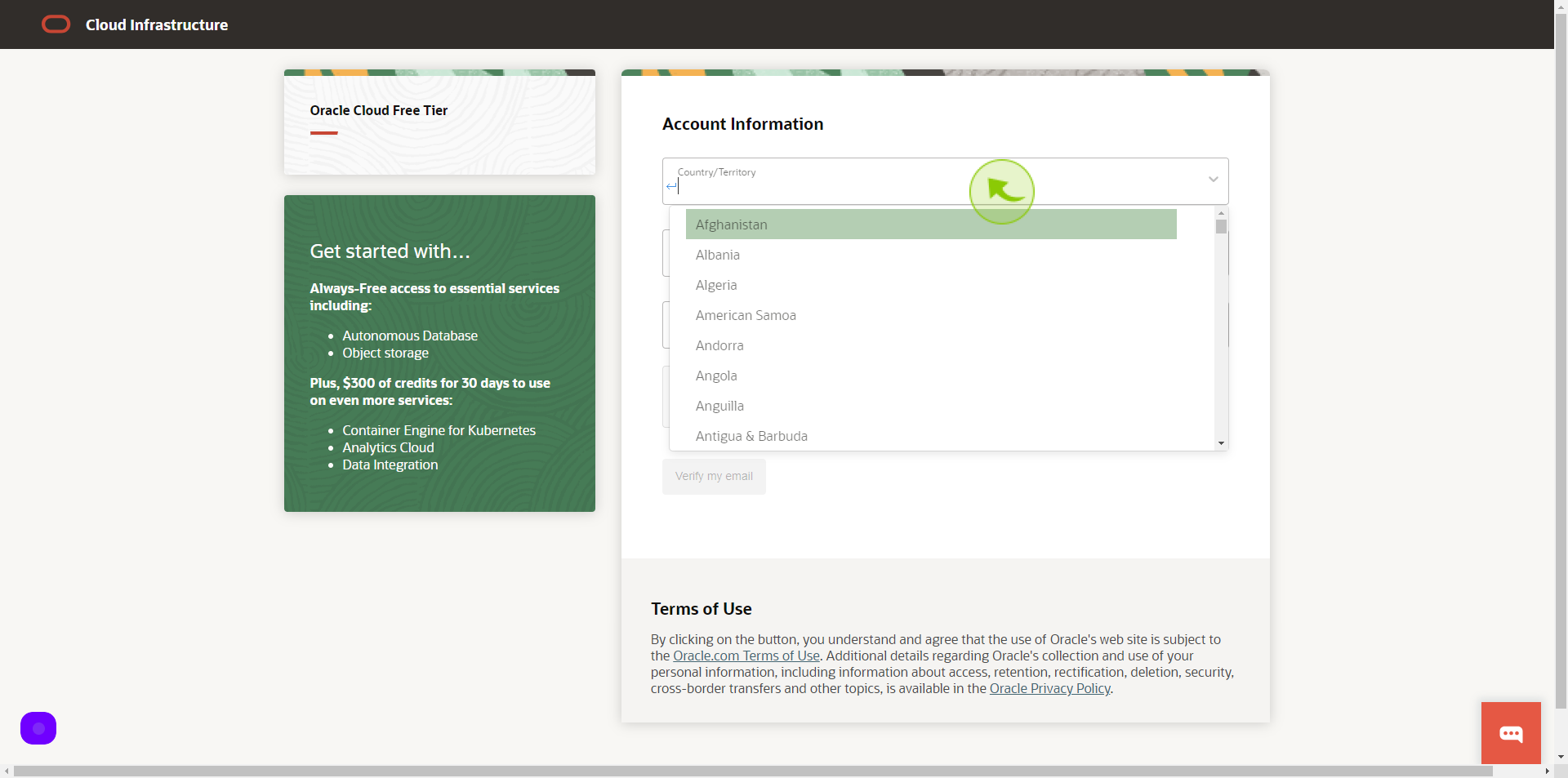Click the horizontal scrollbar left arrow
Screen dimensions: 1568x778
click(7, 771)
